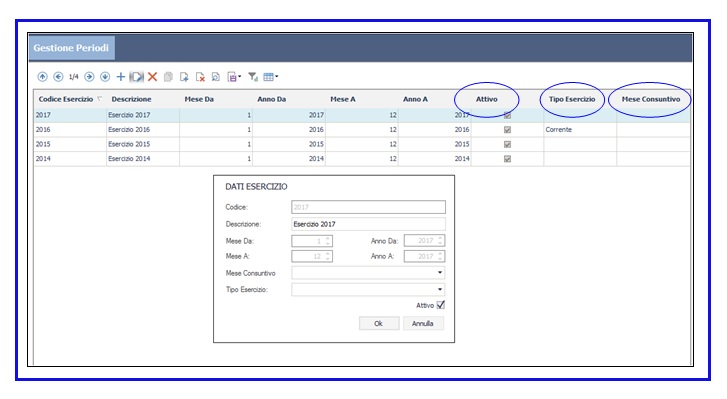Click sort arrow in Codice Esercizio header
Viewport: 727px width, 399px height.
(99, 99)
